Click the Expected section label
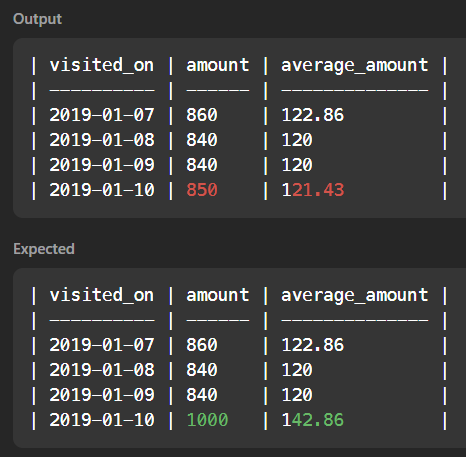The height and width of the screenshot is (457, 466). pos(44,249)
